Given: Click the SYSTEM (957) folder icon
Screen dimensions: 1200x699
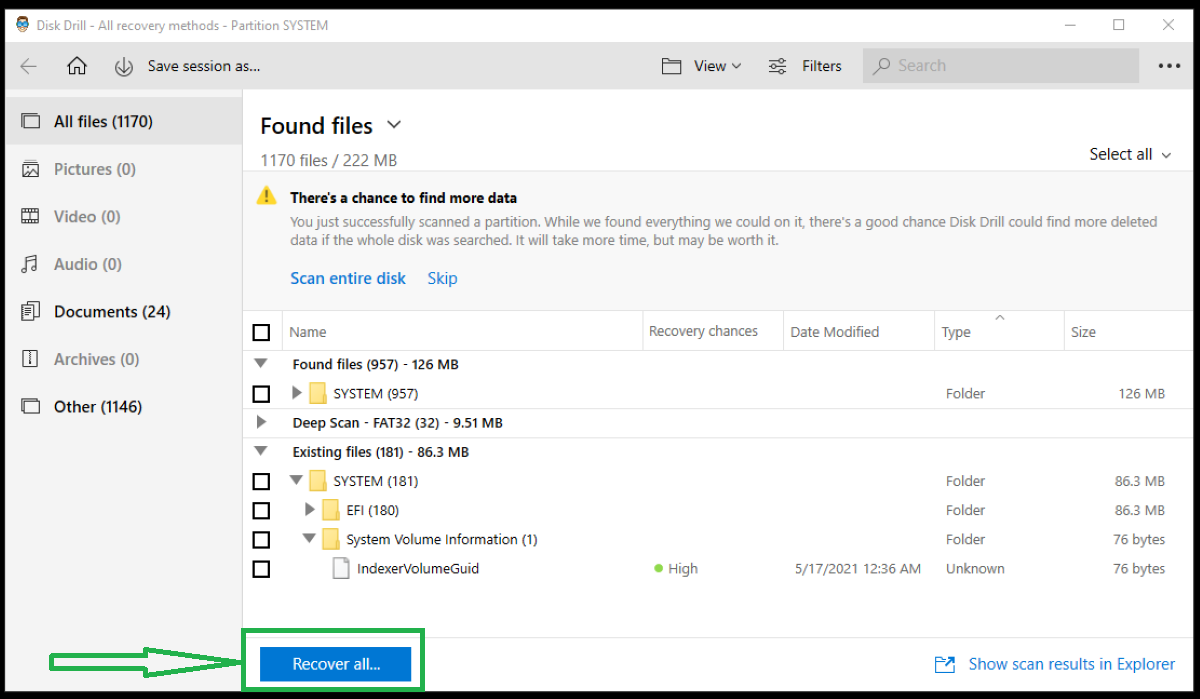Looking at the screenshot, I should tap(317, 393).
